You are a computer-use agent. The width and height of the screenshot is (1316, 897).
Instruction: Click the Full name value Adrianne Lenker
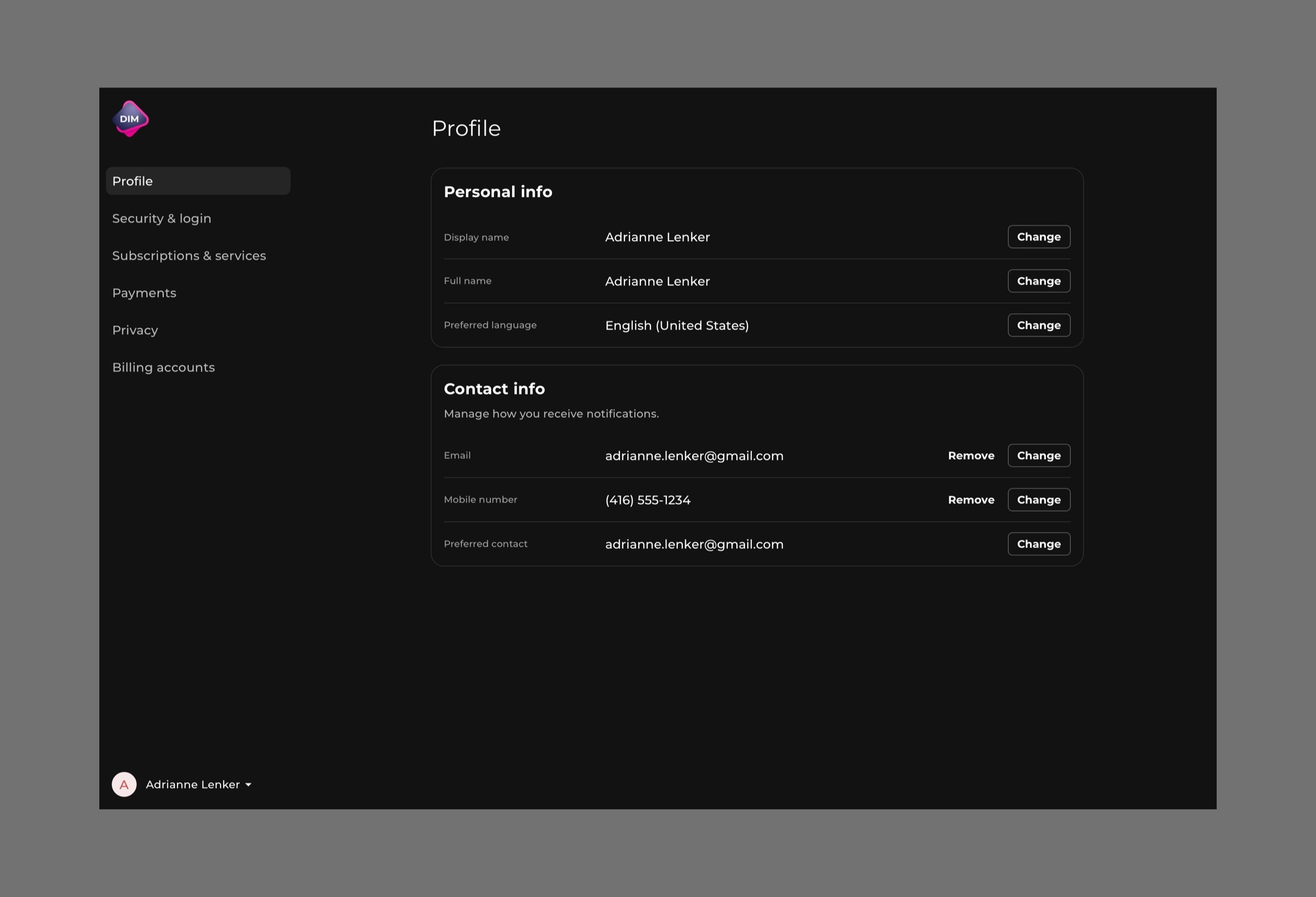pyautogui.click(x=657, y=281)
